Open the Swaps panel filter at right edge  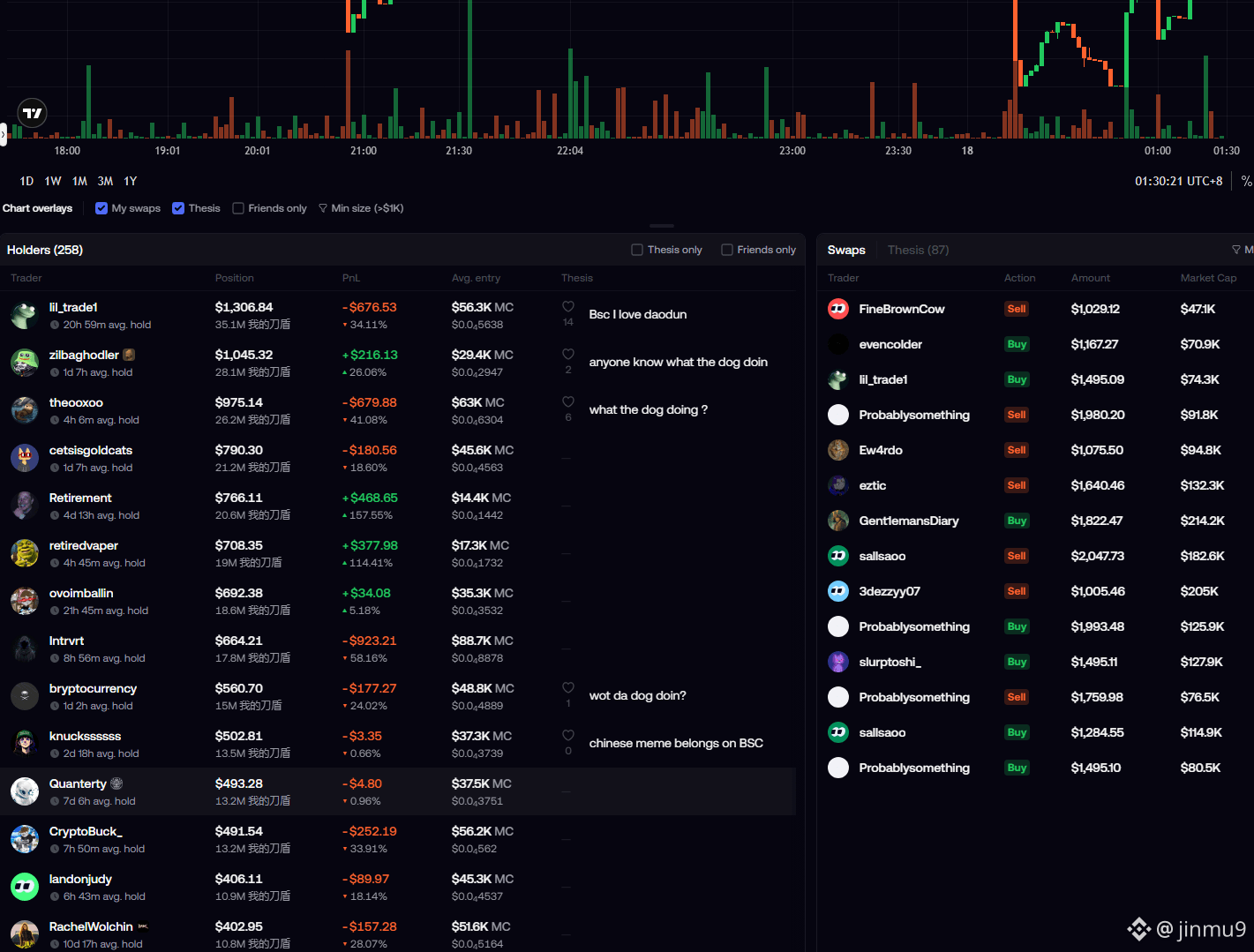(1242, 250)
